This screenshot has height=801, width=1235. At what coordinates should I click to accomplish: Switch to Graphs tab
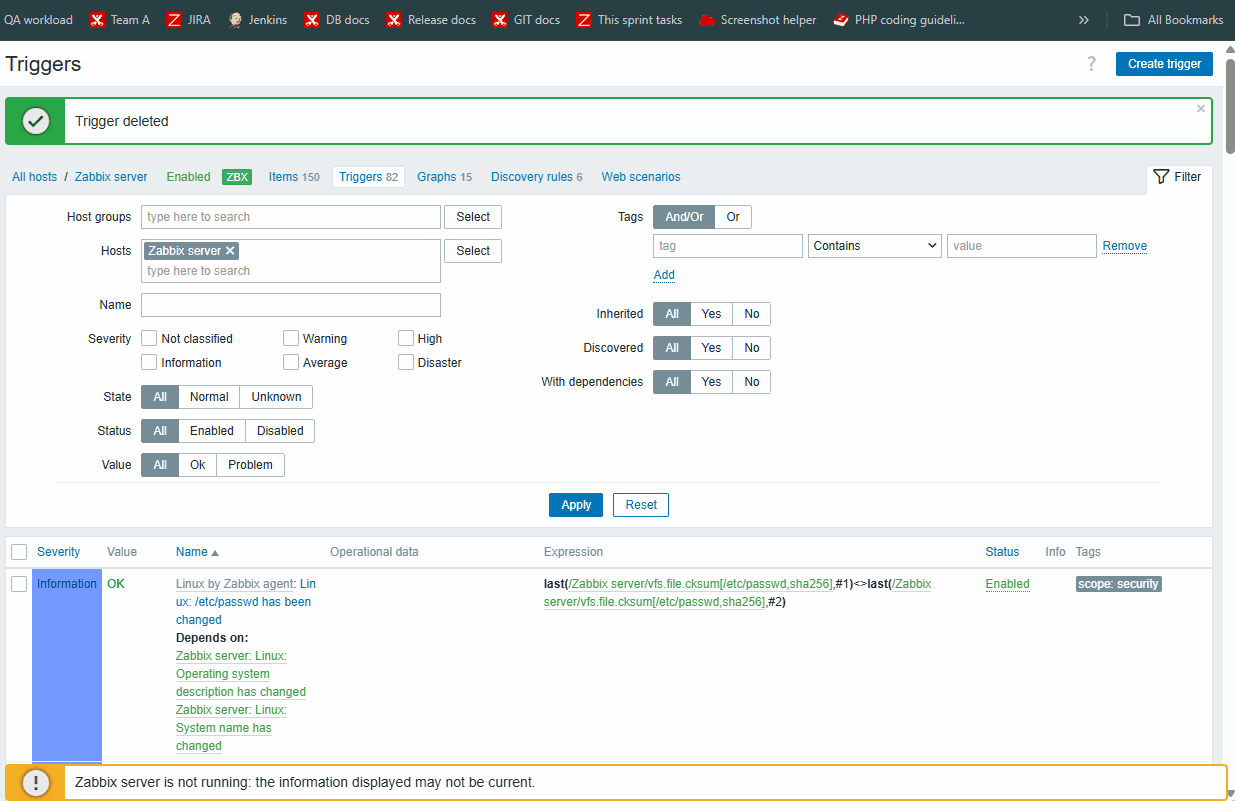click(444, 177)
